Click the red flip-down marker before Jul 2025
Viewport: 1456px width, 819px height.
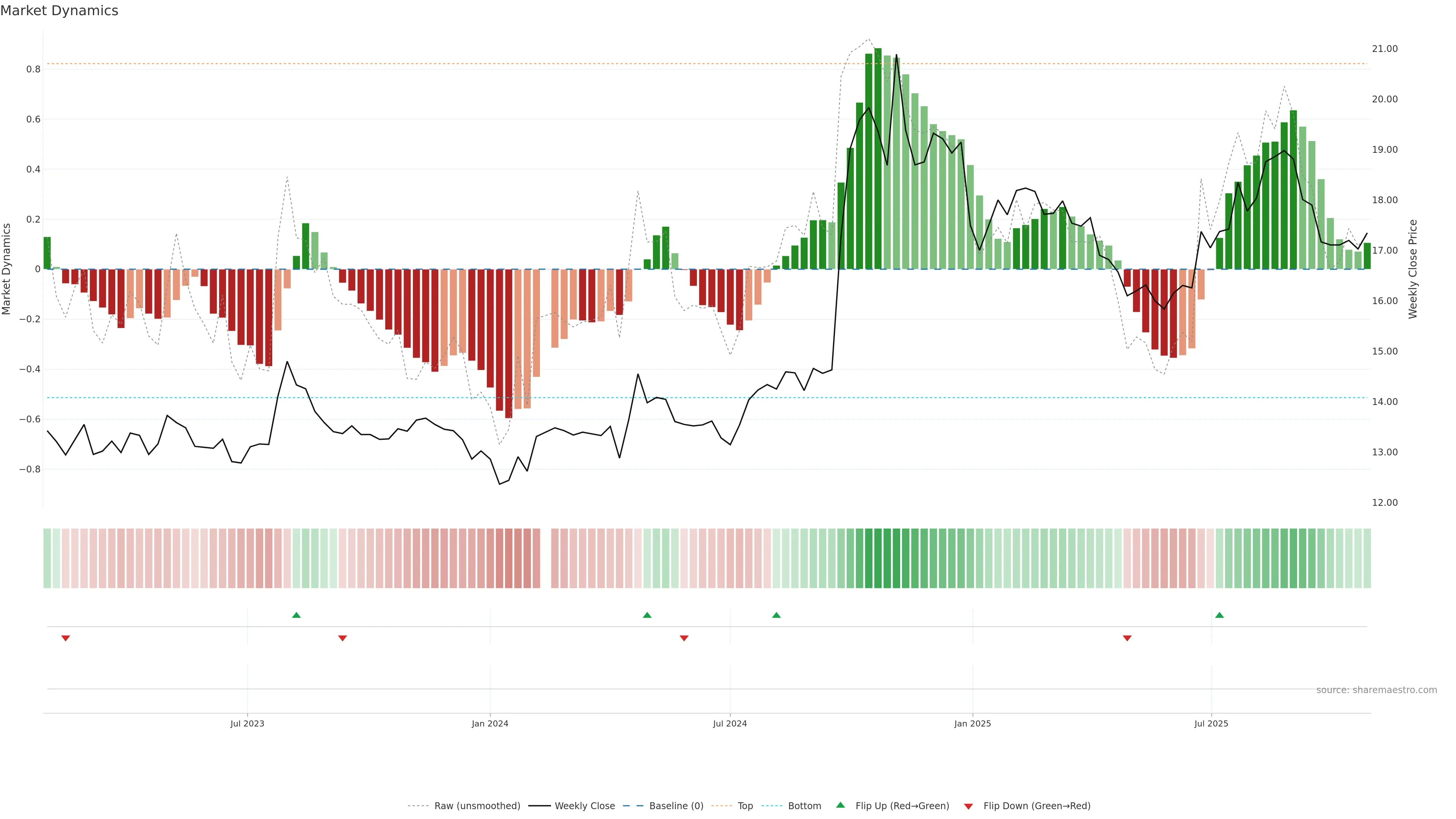(x=1127, y=638)
